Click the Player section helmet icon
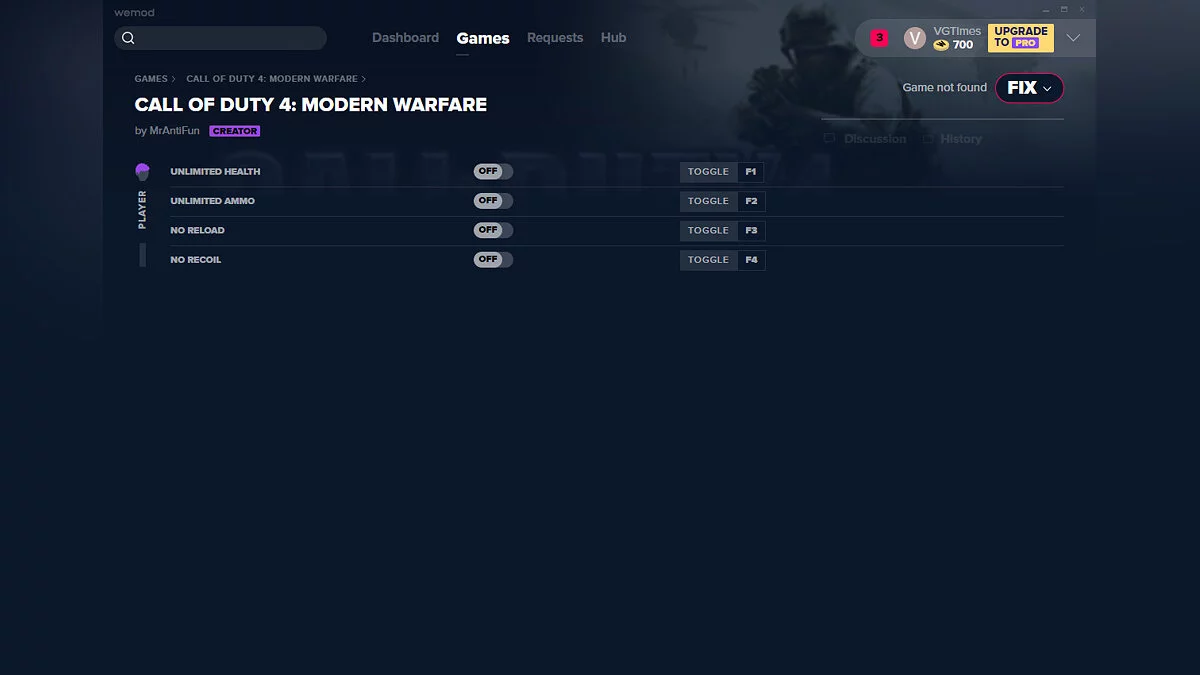Screen dimensions: 1200x675 click(142, 171)
